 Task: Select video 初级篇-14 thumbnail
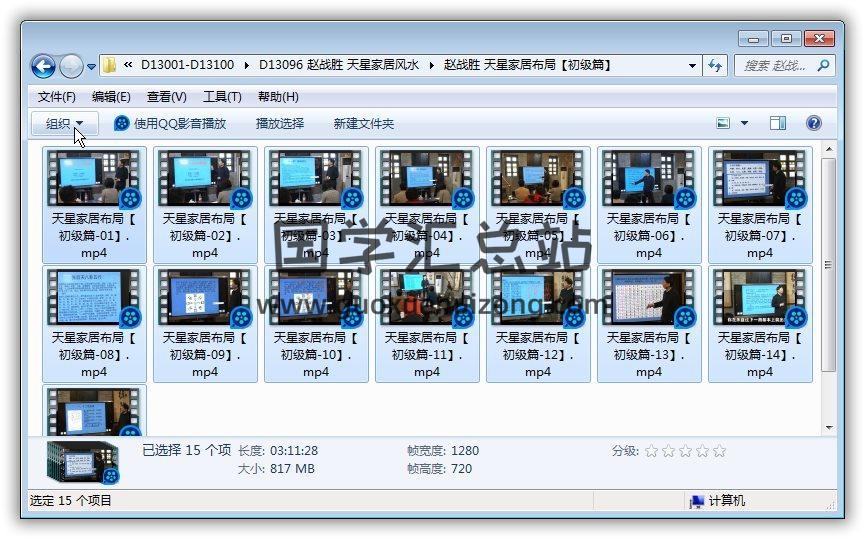pyautogui.click(x=760, y=298)
